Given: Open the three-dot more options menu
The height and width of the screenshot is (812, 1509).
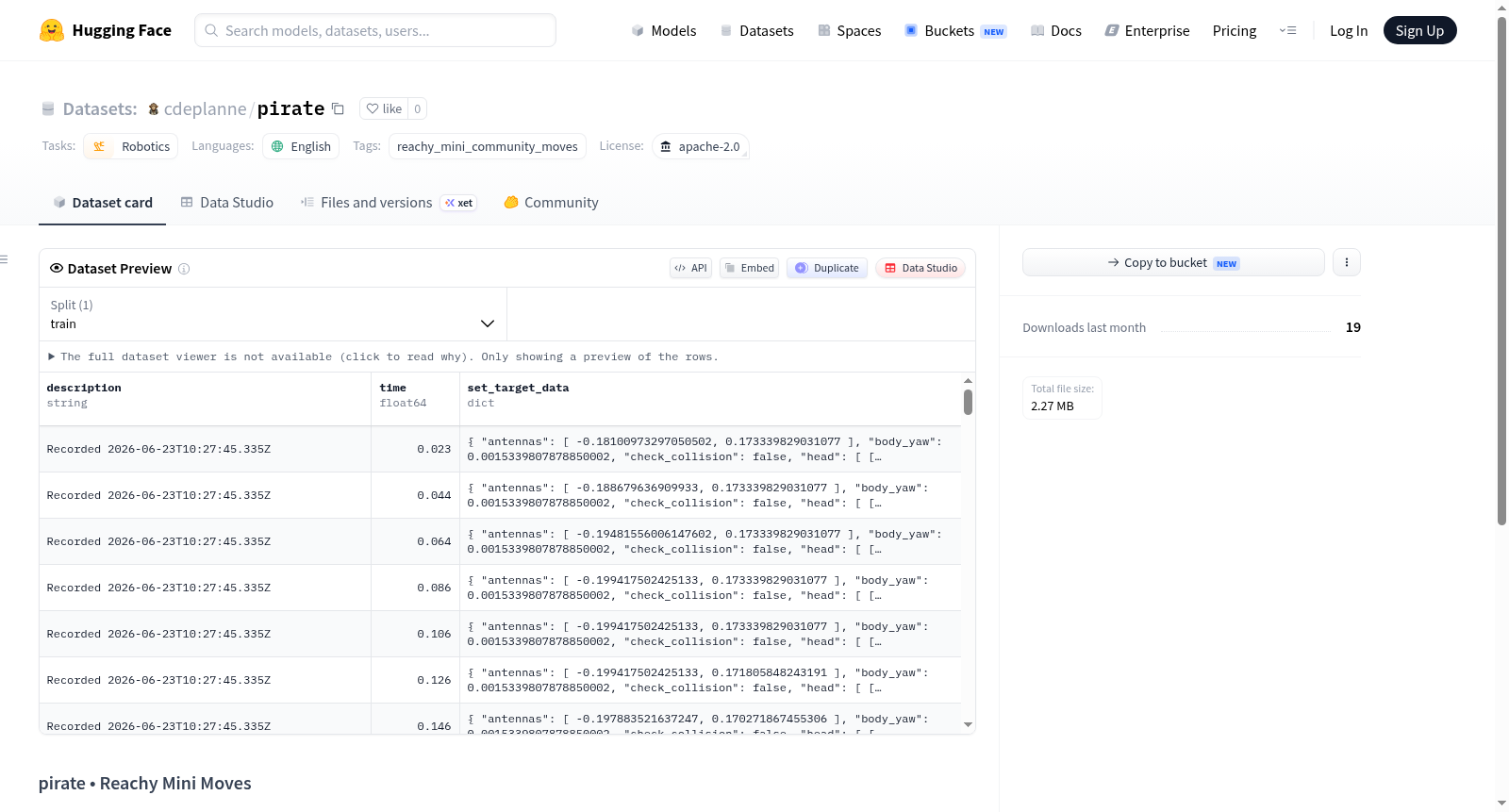Looking at the screenshot, I should pyautogui.click(x=1347, y=262).
